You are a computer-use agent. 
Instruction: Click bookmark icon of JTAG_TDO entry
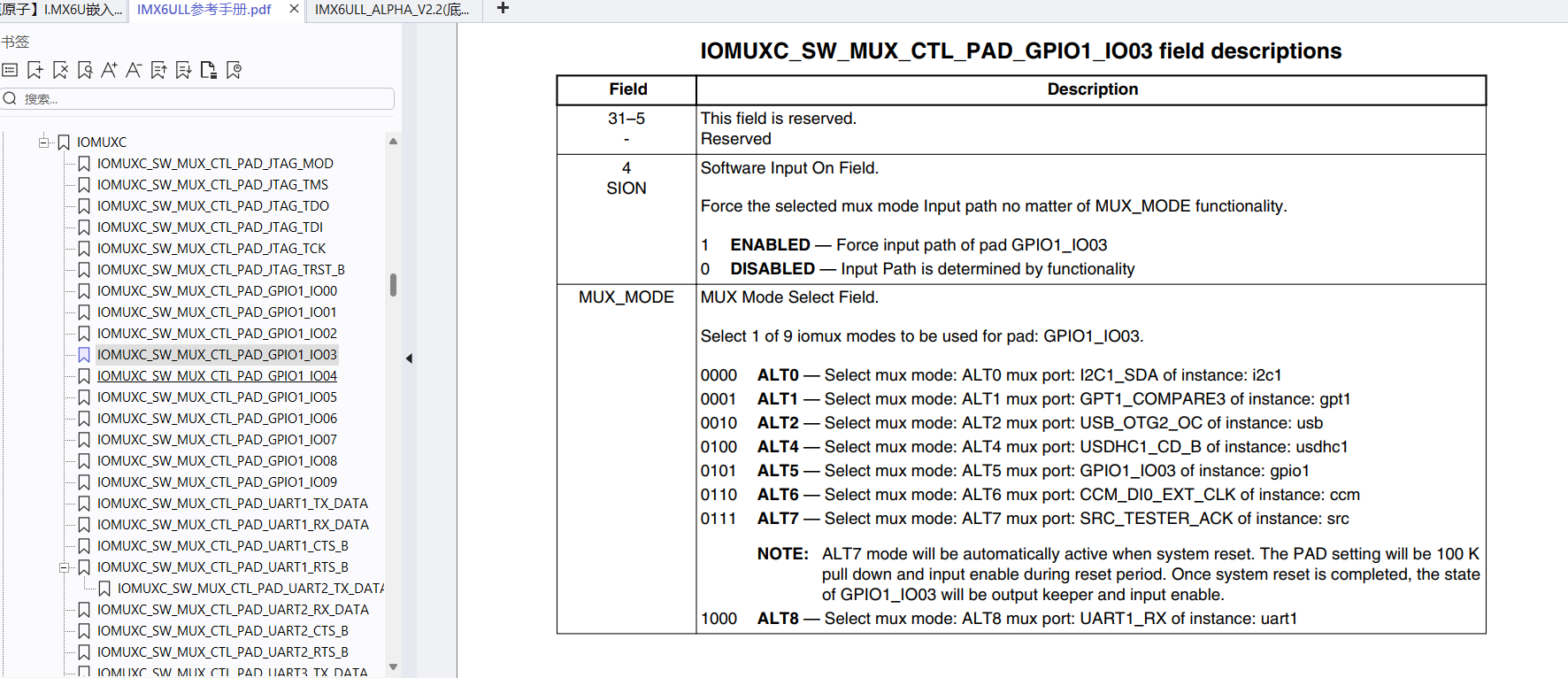(84, 205)
